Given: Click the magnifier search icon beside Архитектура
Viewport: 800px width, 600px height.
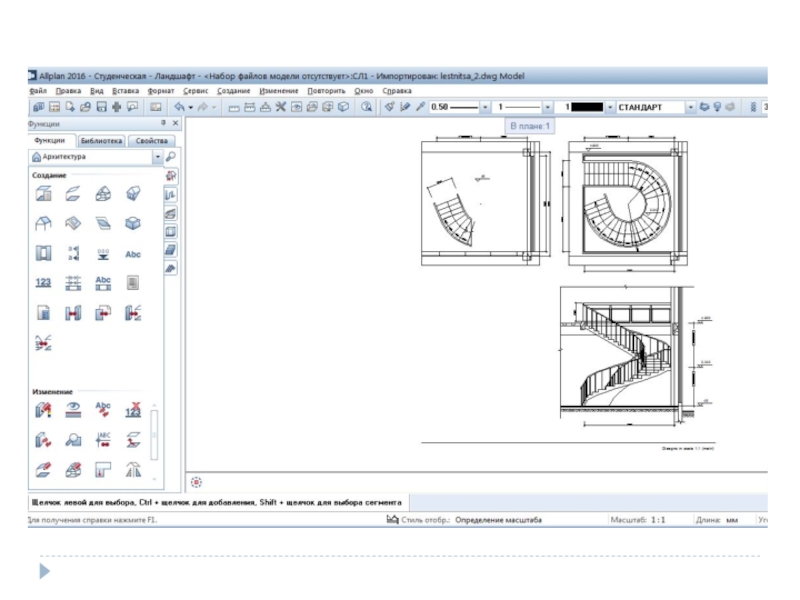Looking at the screenshot, I should pyautogui.click(x=171, y=157).
